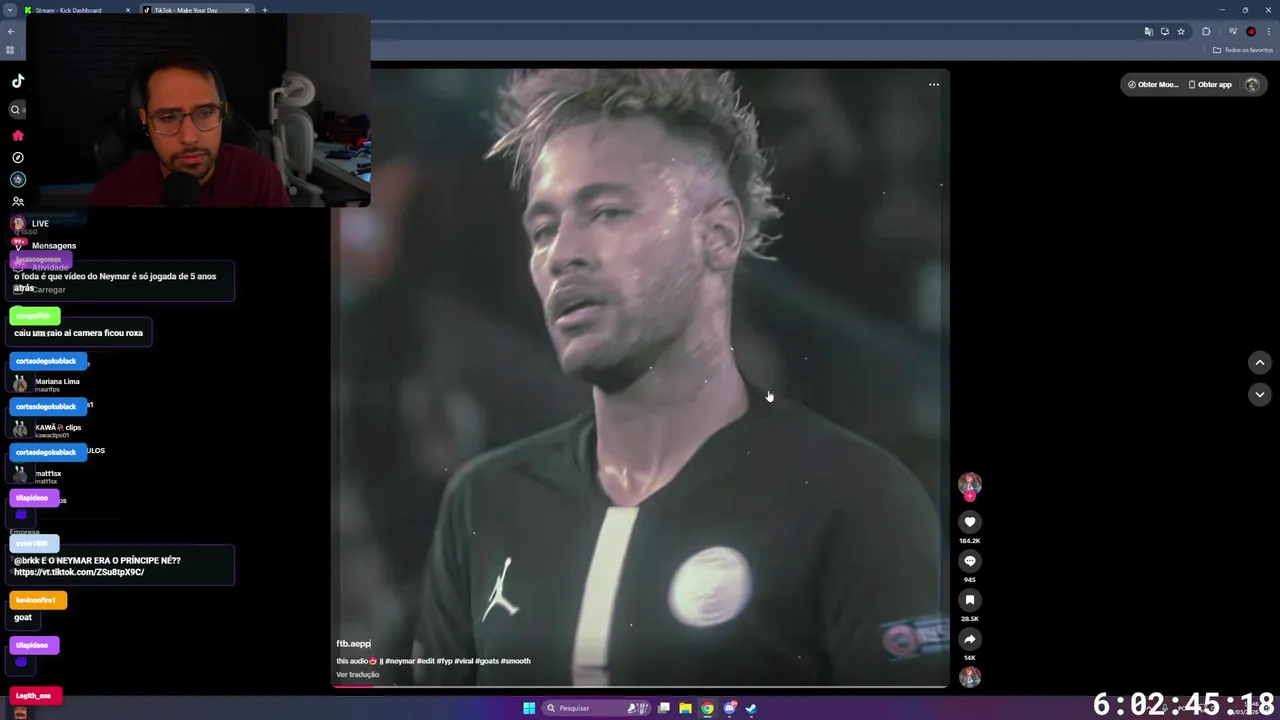Open the Explore compass icon
The width and height of the screenshot is (1280, 720).
click(x=18, y=157)
